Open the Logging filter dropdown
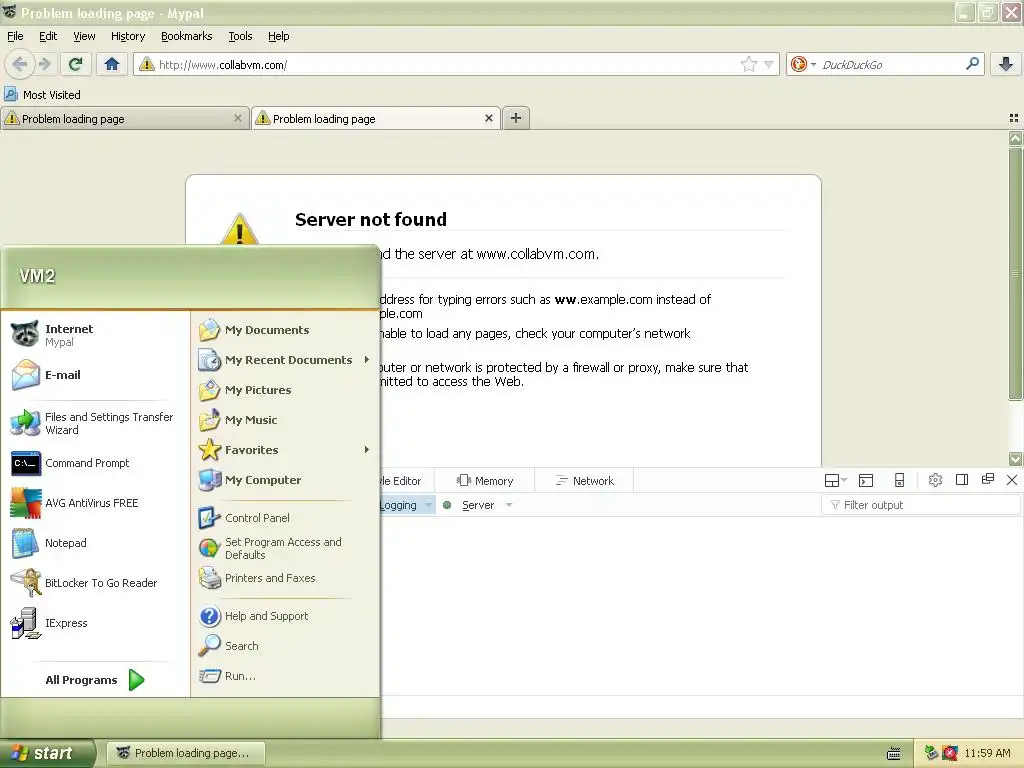This screenshot has height=768, width=1024. click(428, 505)
